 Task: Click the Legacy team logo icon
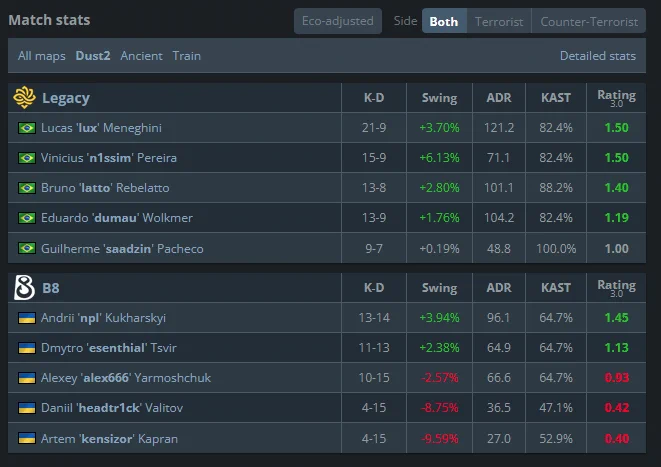pos(24,97)
